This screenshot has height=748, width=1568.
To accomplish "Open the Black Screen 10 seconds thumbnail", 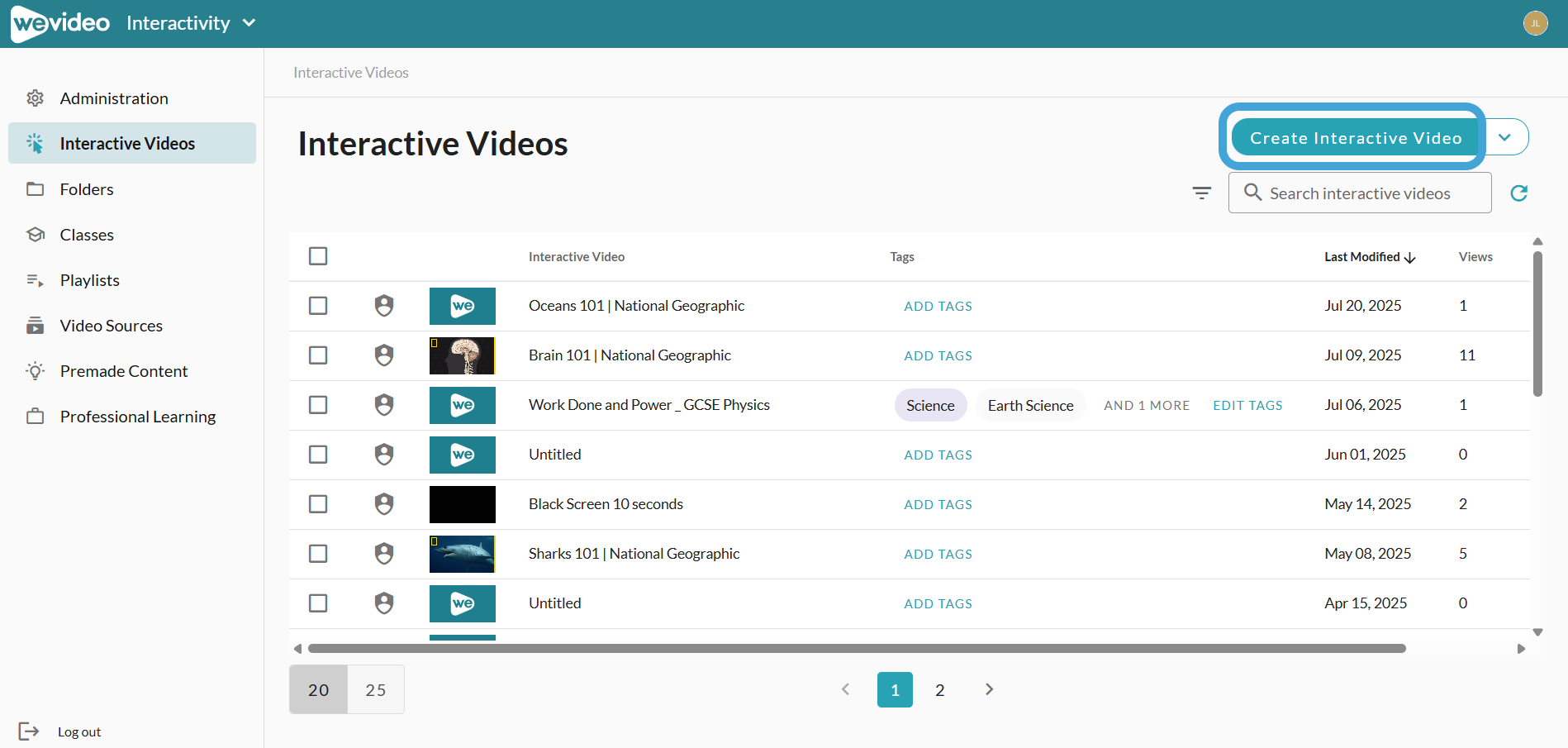I will click(463, 504).
